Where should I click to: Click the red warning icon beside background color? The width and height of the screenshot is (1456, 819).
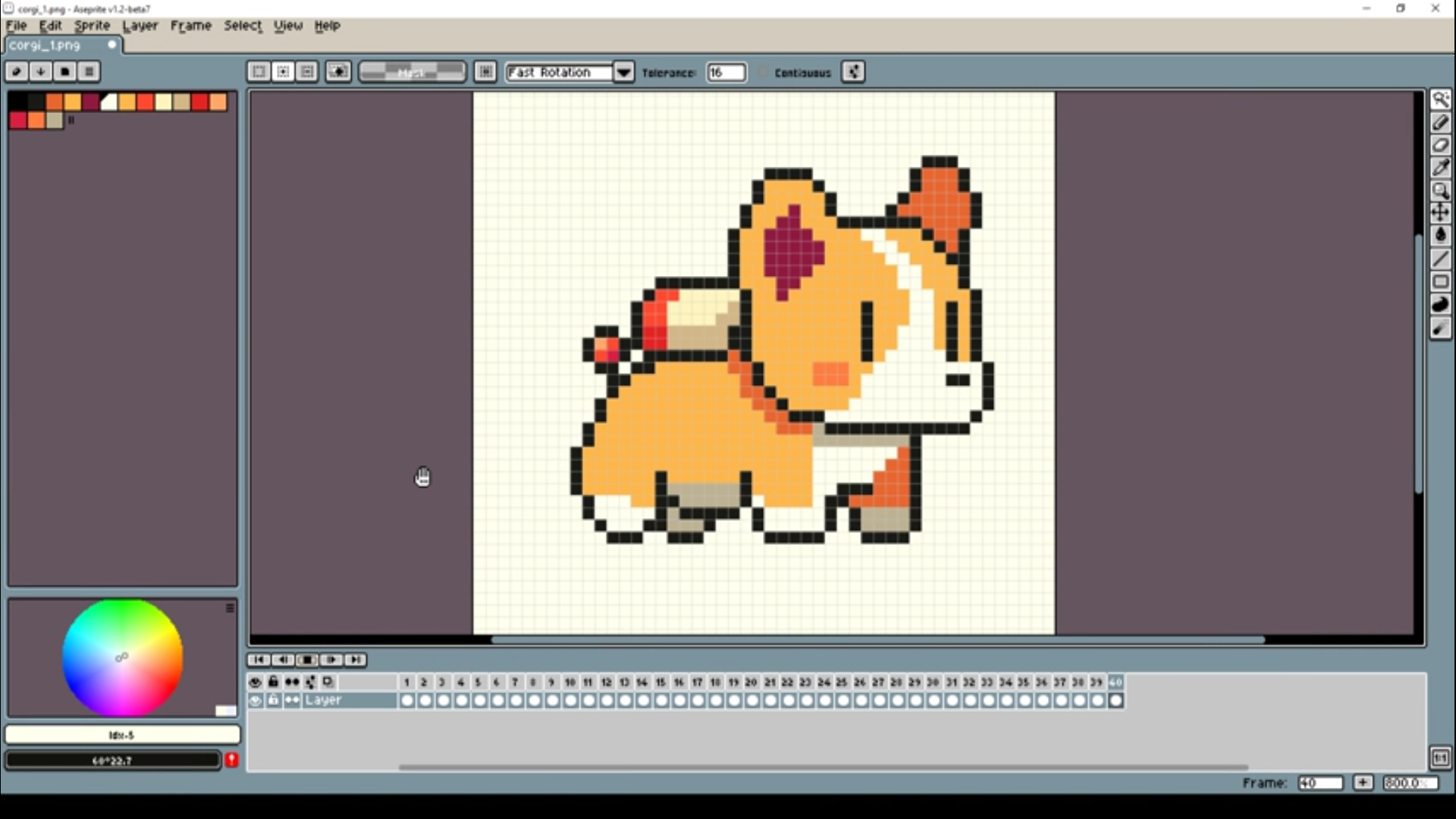[x=231, y=760]
